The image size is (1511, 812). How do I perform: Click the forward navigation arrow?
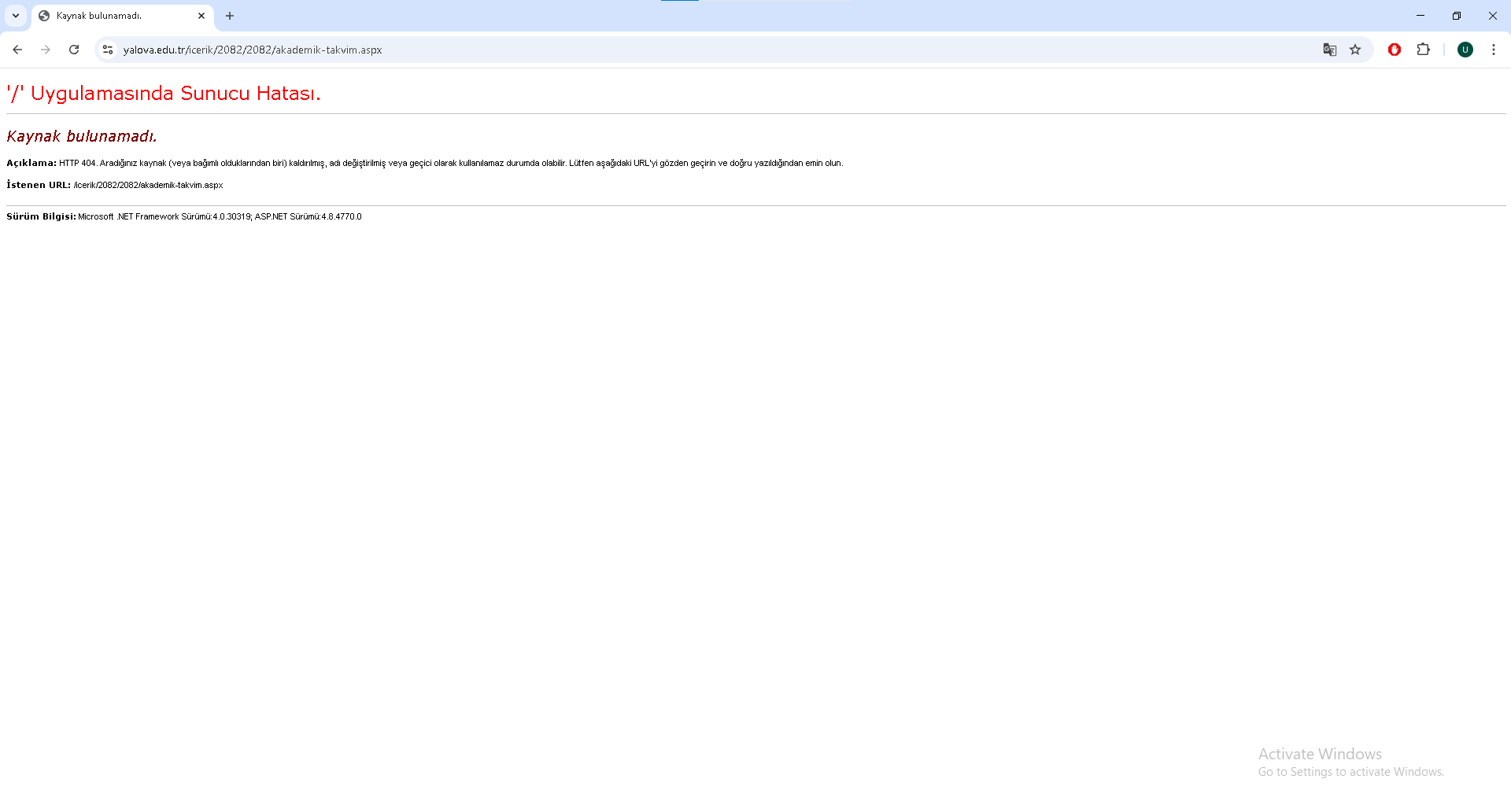click(46, 50)
